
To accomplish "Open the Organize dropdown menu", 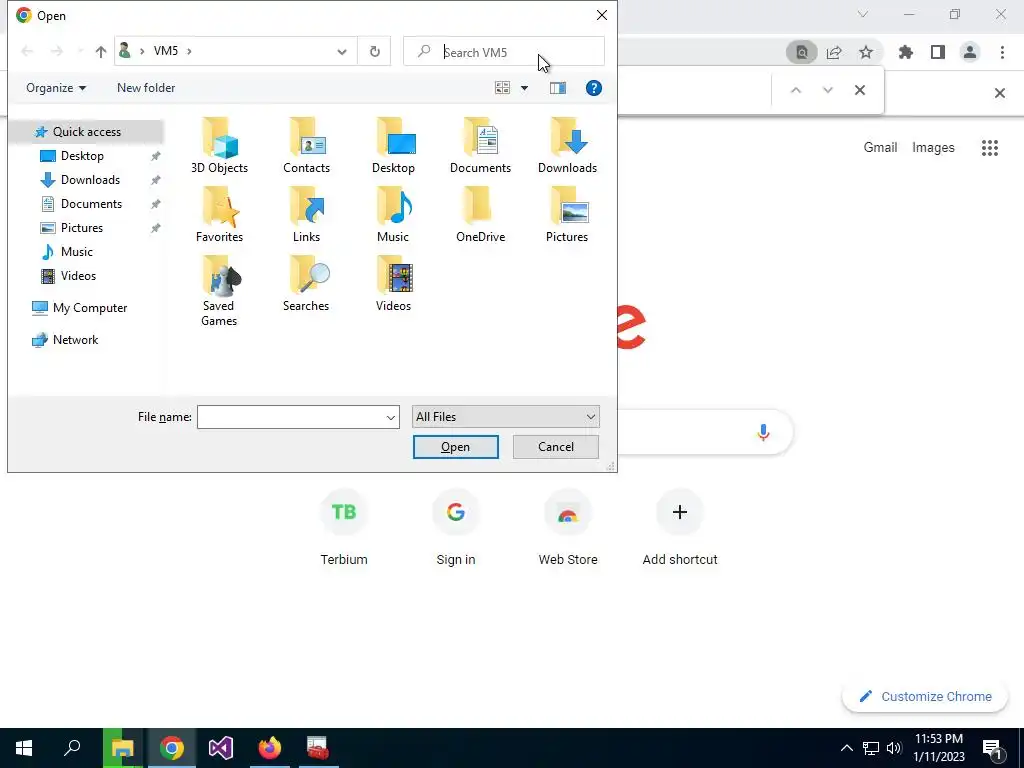I will [56, 88].
